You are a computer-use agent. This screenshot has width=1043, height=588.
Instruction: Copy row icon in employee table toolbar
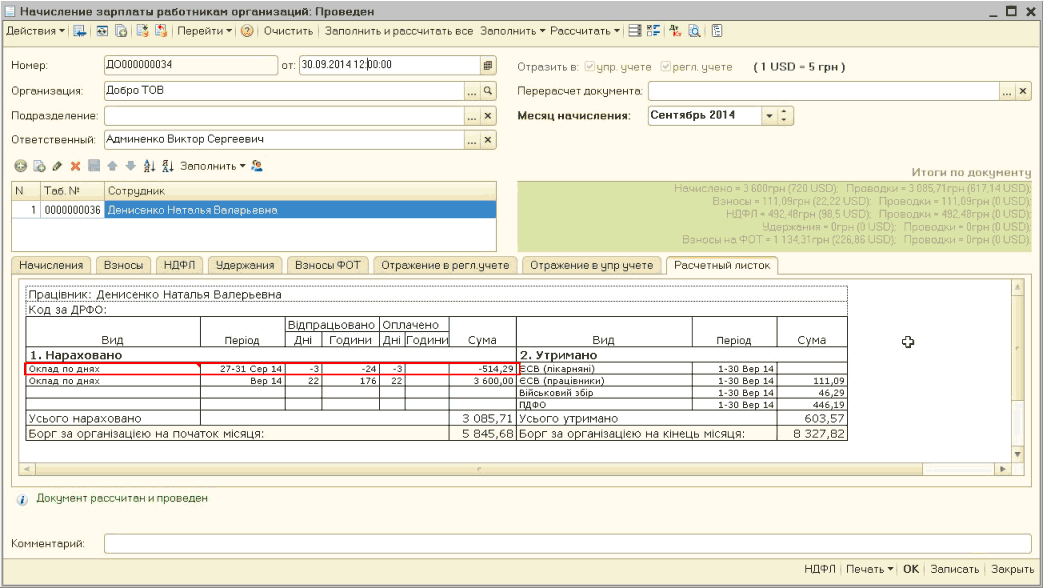39,166
